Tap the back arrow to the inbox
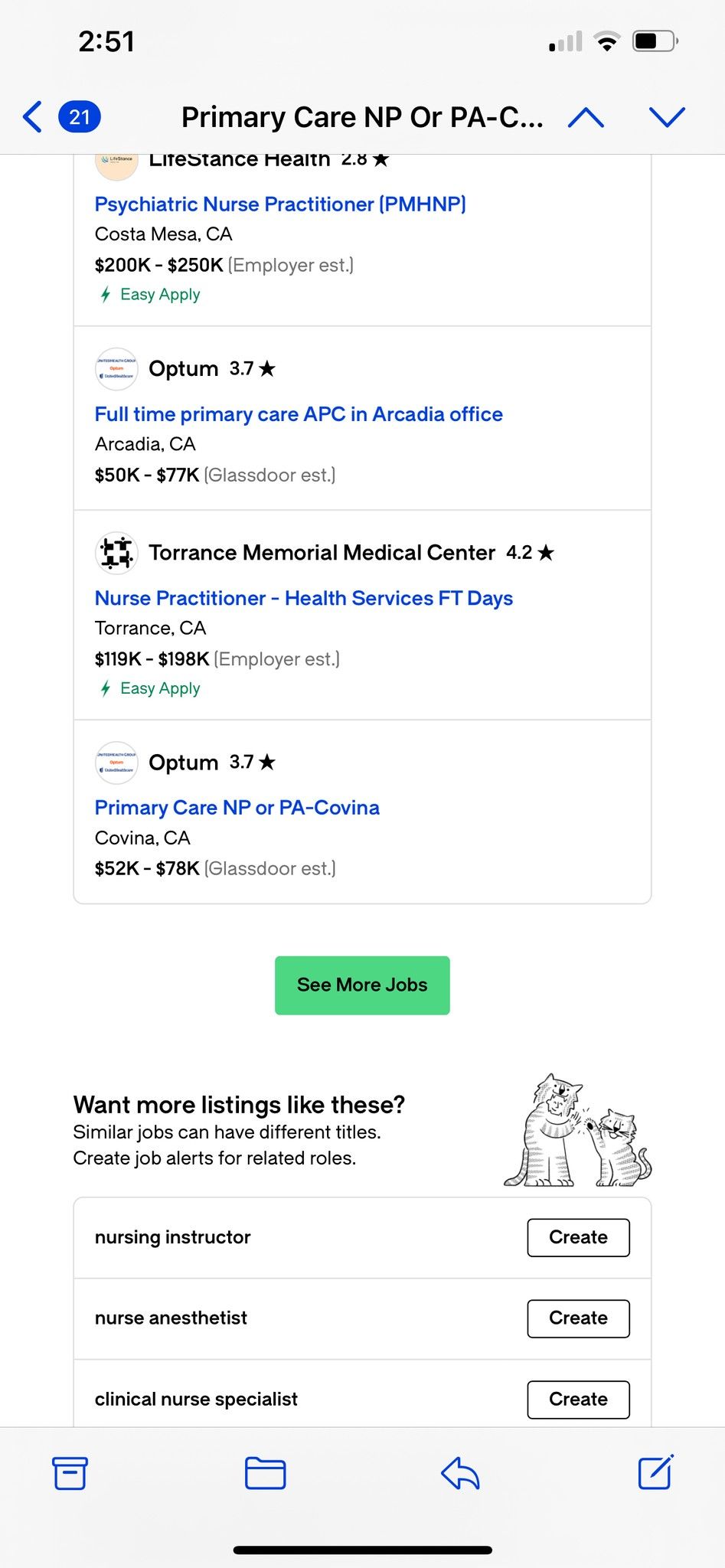725x1568 pixels. (x=32, y=117)
